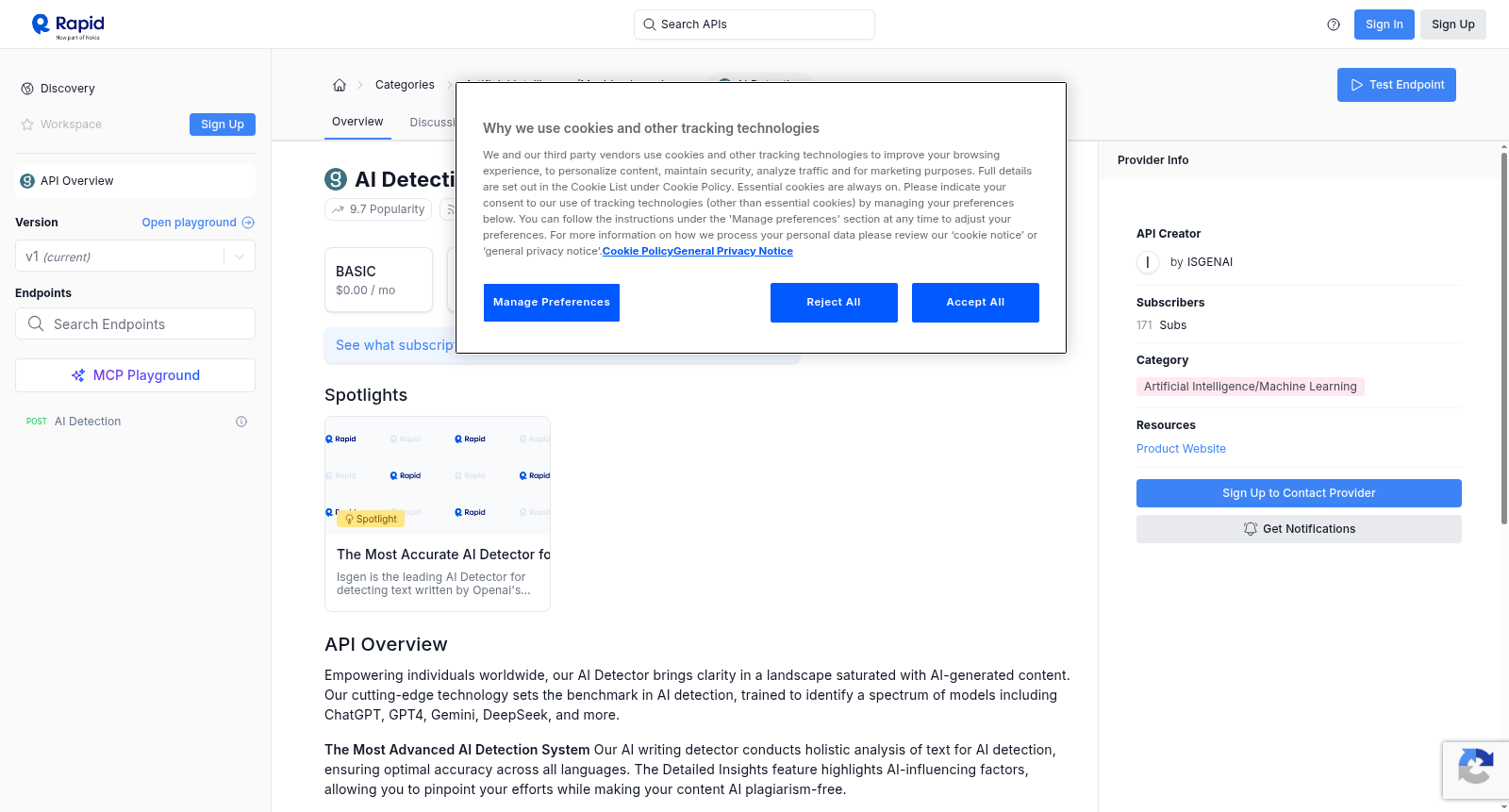Image resolution: width=1509 pixels, height=812 pixels.
Task: Switch to the Overview tab
Action: click(x=357, y=122)
